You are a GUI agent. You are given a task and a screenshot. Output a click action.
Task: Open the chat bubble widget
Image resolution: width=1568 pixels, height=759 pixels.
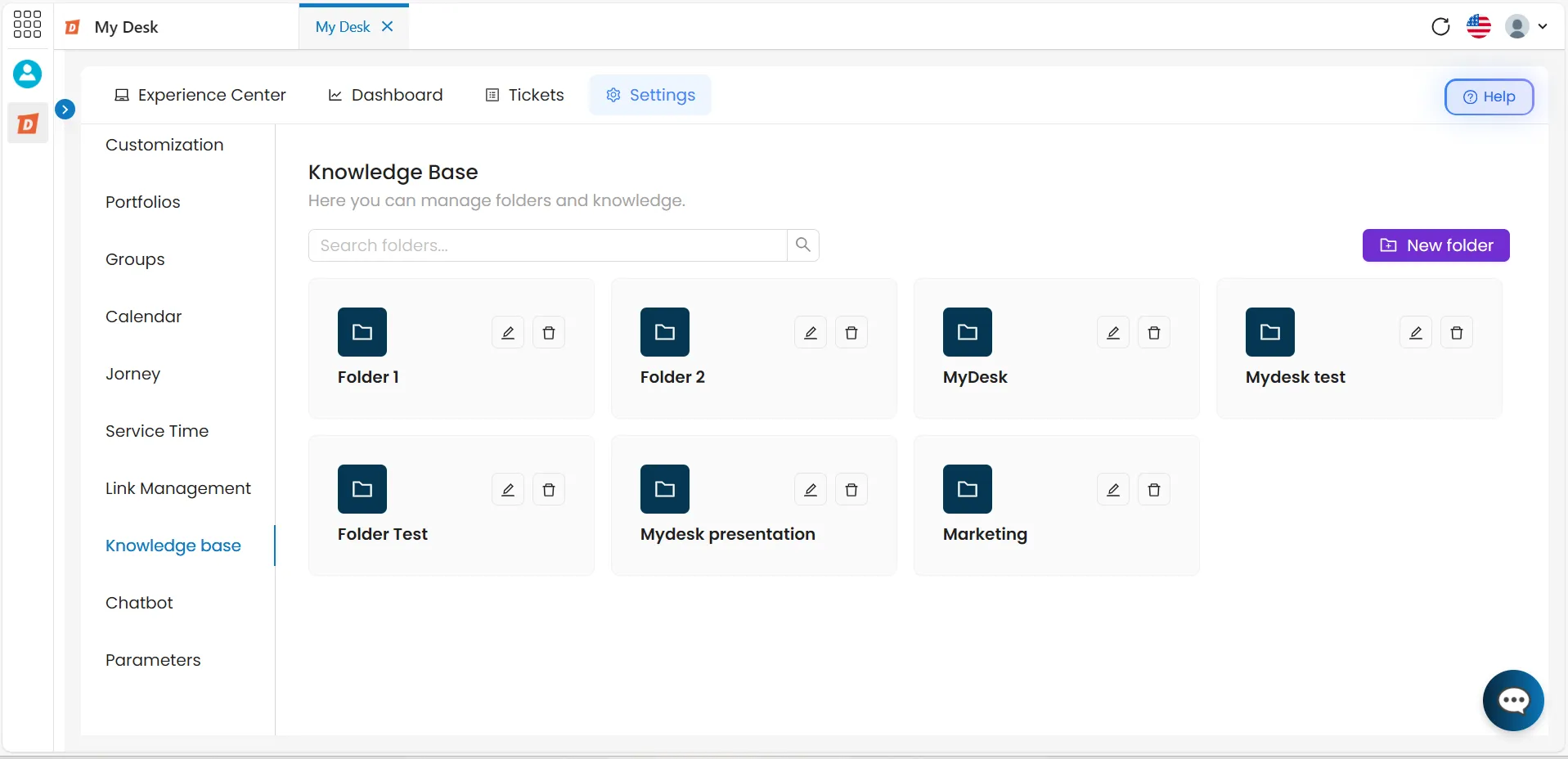tap(1513, 700)
